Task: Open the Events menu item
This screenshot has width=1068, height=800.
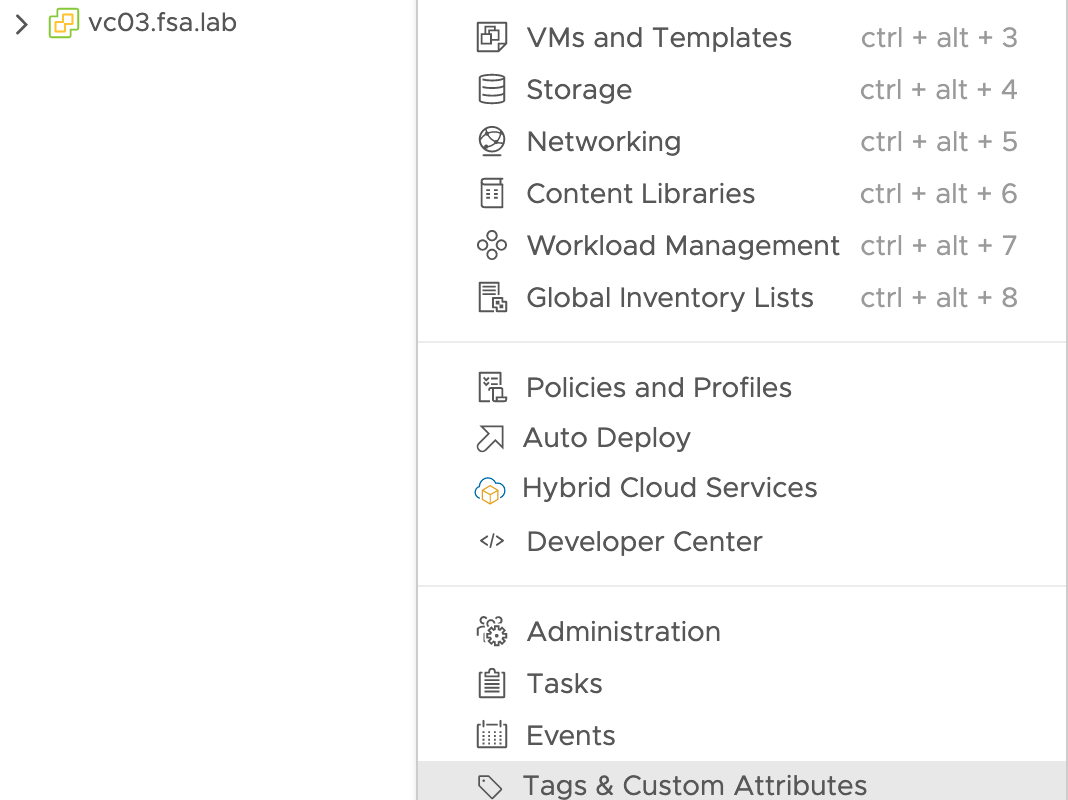Action: click(570, 736)
